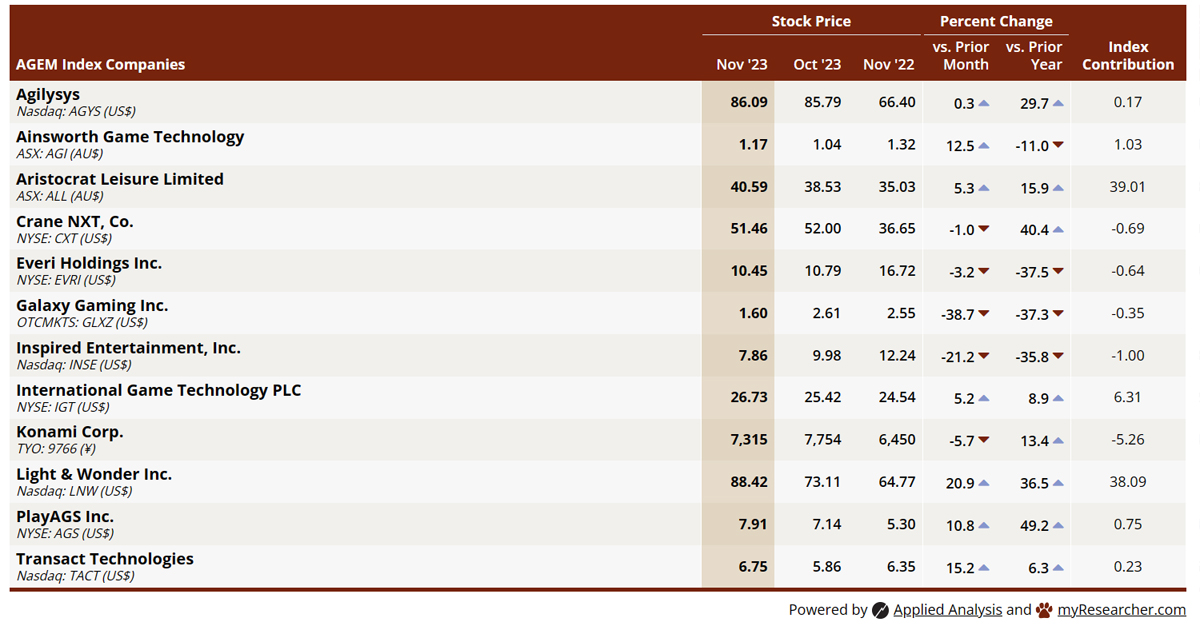Click Konami index contribution -5.26
This screenshot has width=1200, height=630.
coord(1127,440)
